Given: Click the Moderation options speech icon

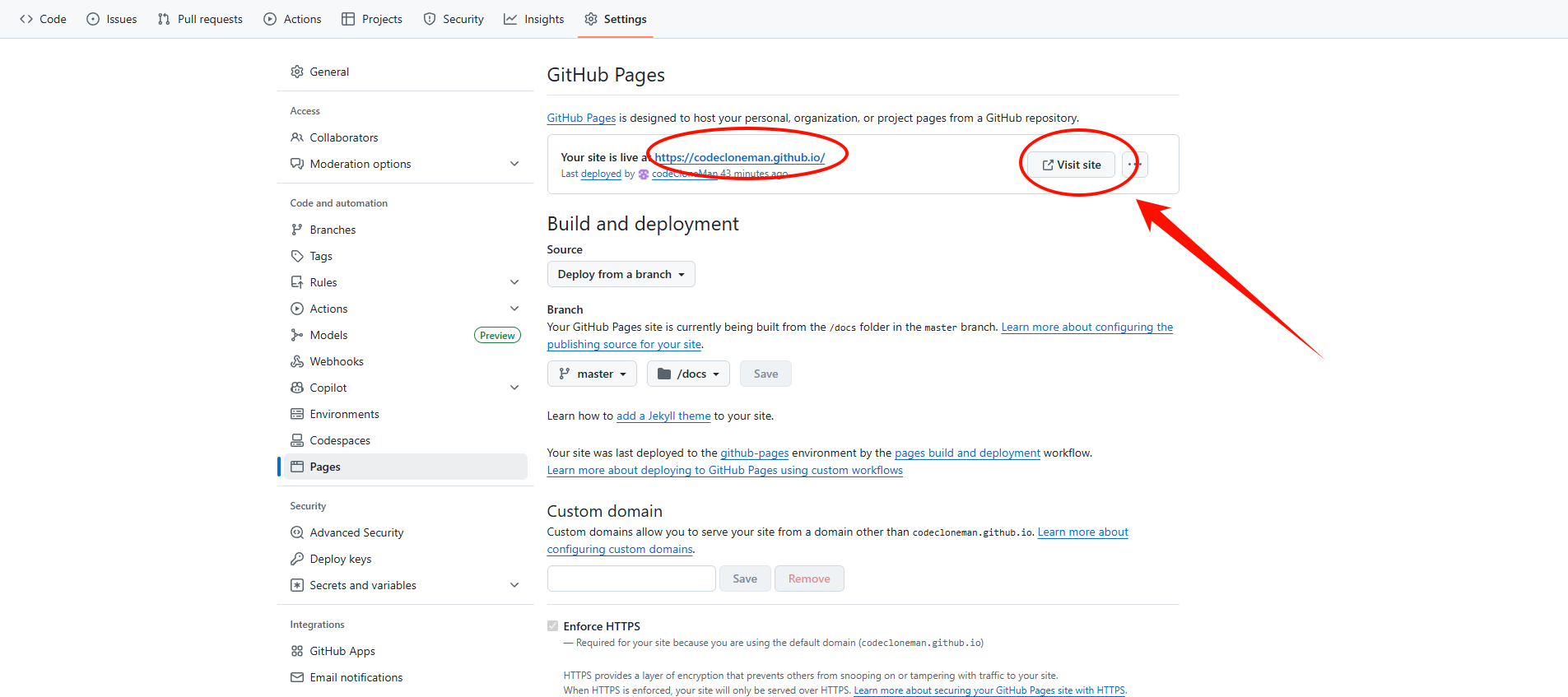Looking at the screenshot, I should pyautogui.click(x=297, y=164).
